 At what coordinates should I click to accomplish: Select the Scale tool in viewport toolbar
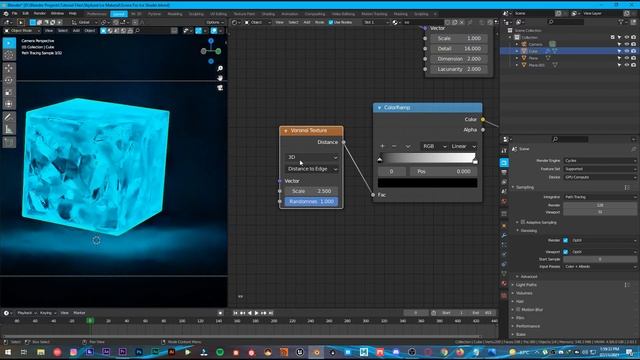click(x=9, y=92)
